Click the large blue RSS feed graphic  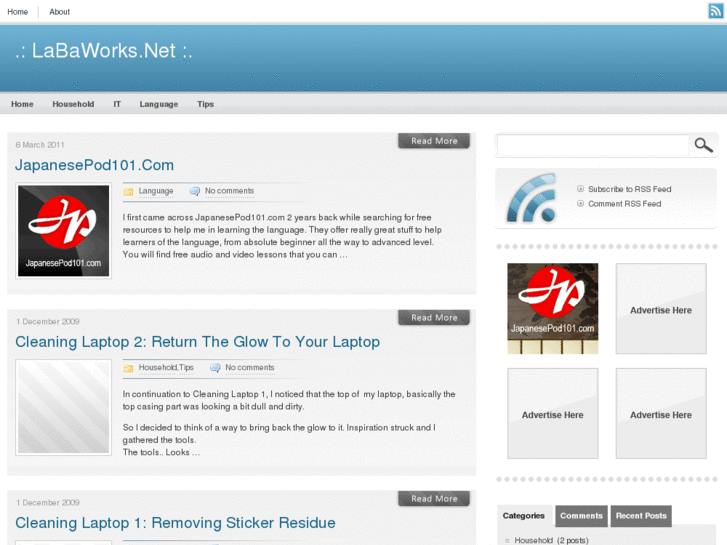click(x=531, y=198)
